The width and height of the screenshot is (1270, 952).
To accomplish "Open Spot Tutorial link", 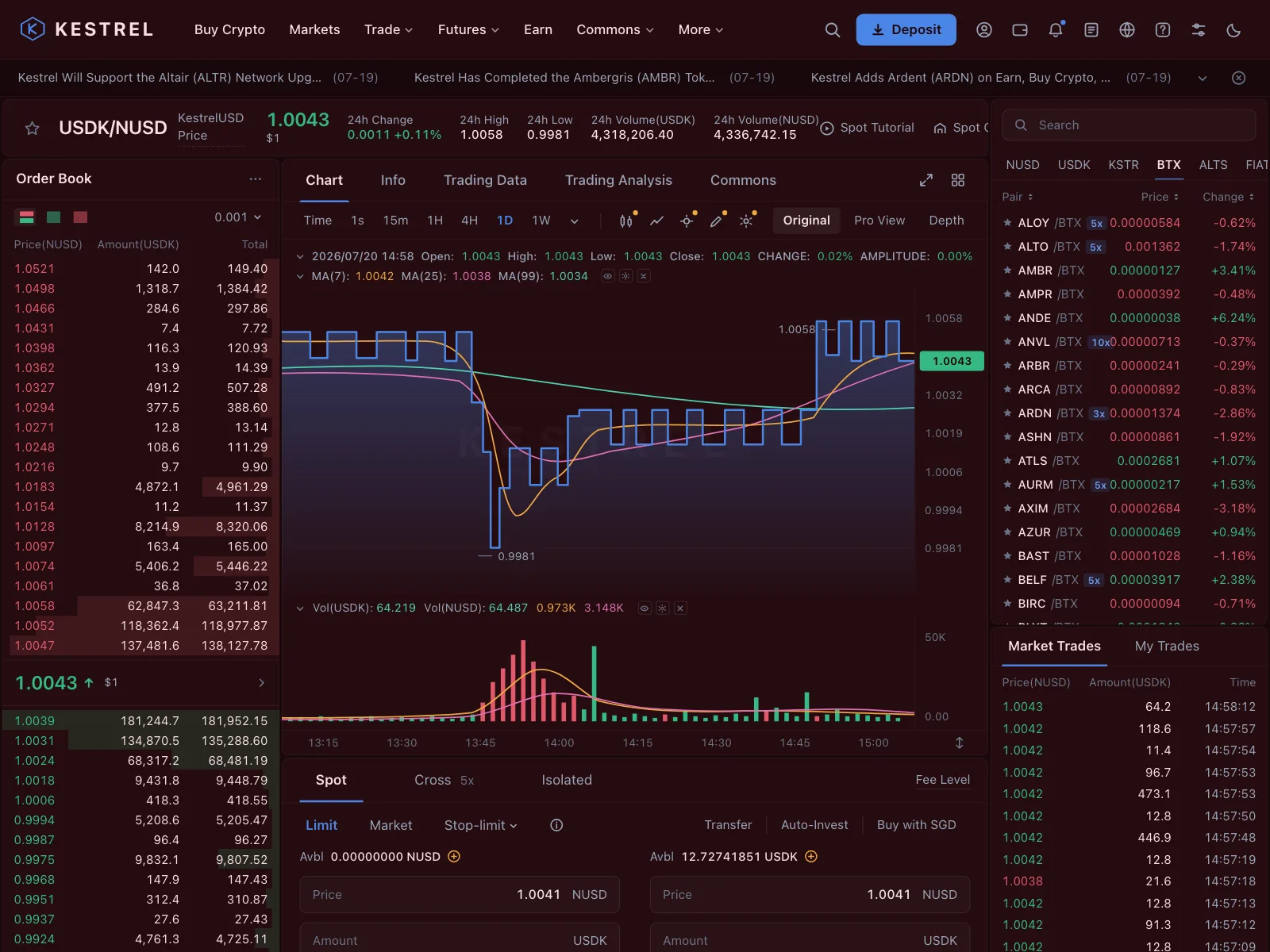I will [868, 128].
